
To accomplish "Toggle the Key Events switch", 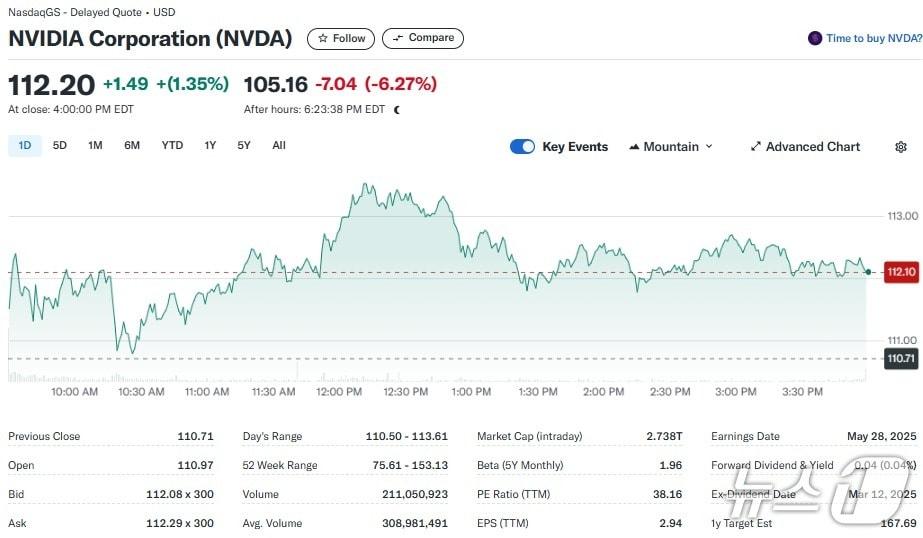I will click(522, 147).
